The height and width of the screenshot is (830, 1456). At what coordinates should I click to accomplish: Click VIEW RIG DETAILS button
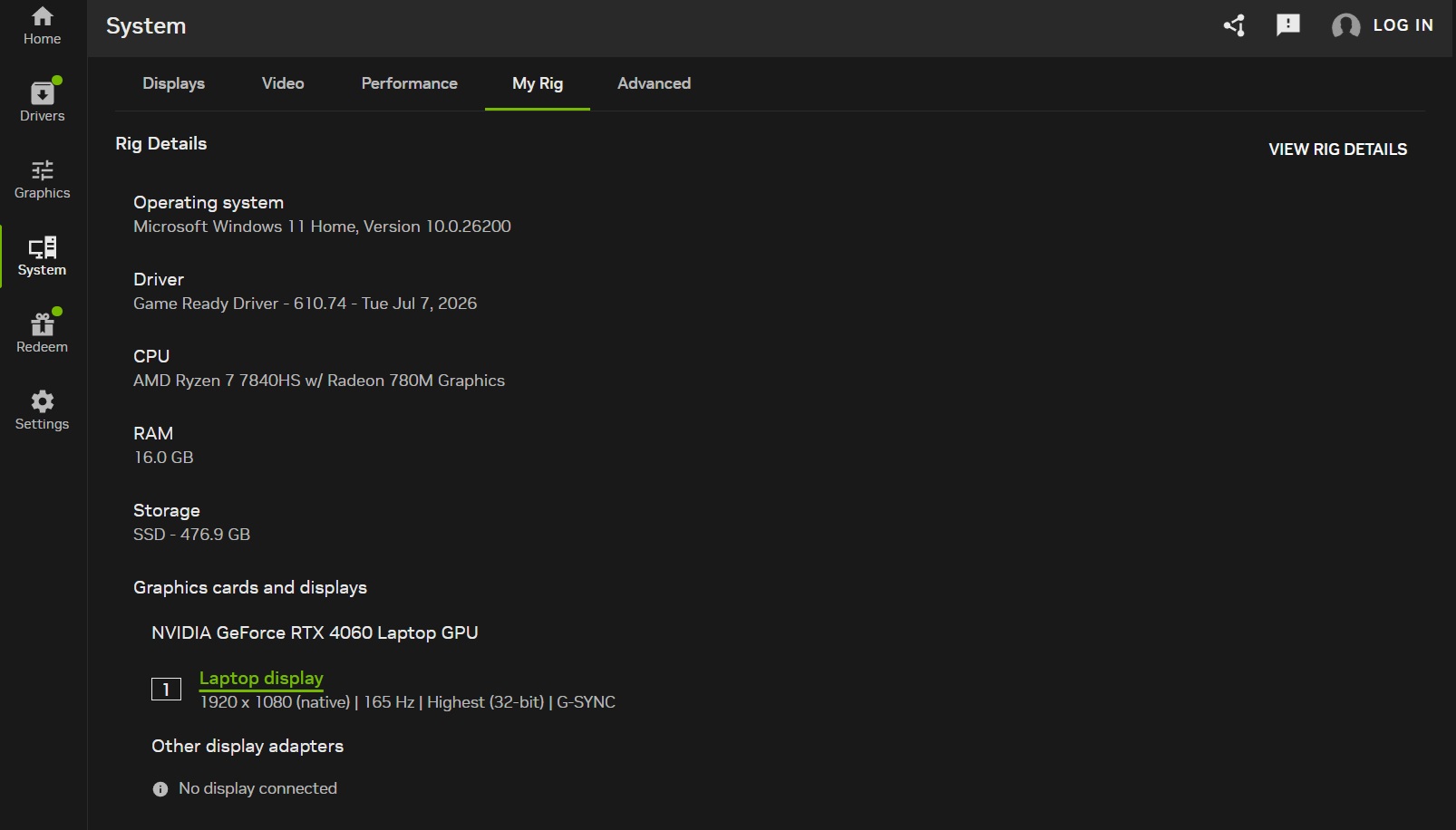pyautogui.click(x=1337, y=150)
